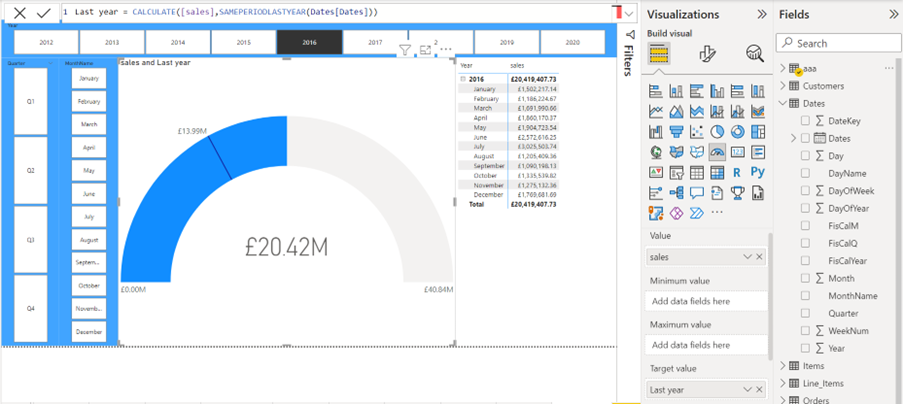Screen dimensions: 903x404
Task: Open the Analytics magnifier icon
Action: (x=754, y=54)
